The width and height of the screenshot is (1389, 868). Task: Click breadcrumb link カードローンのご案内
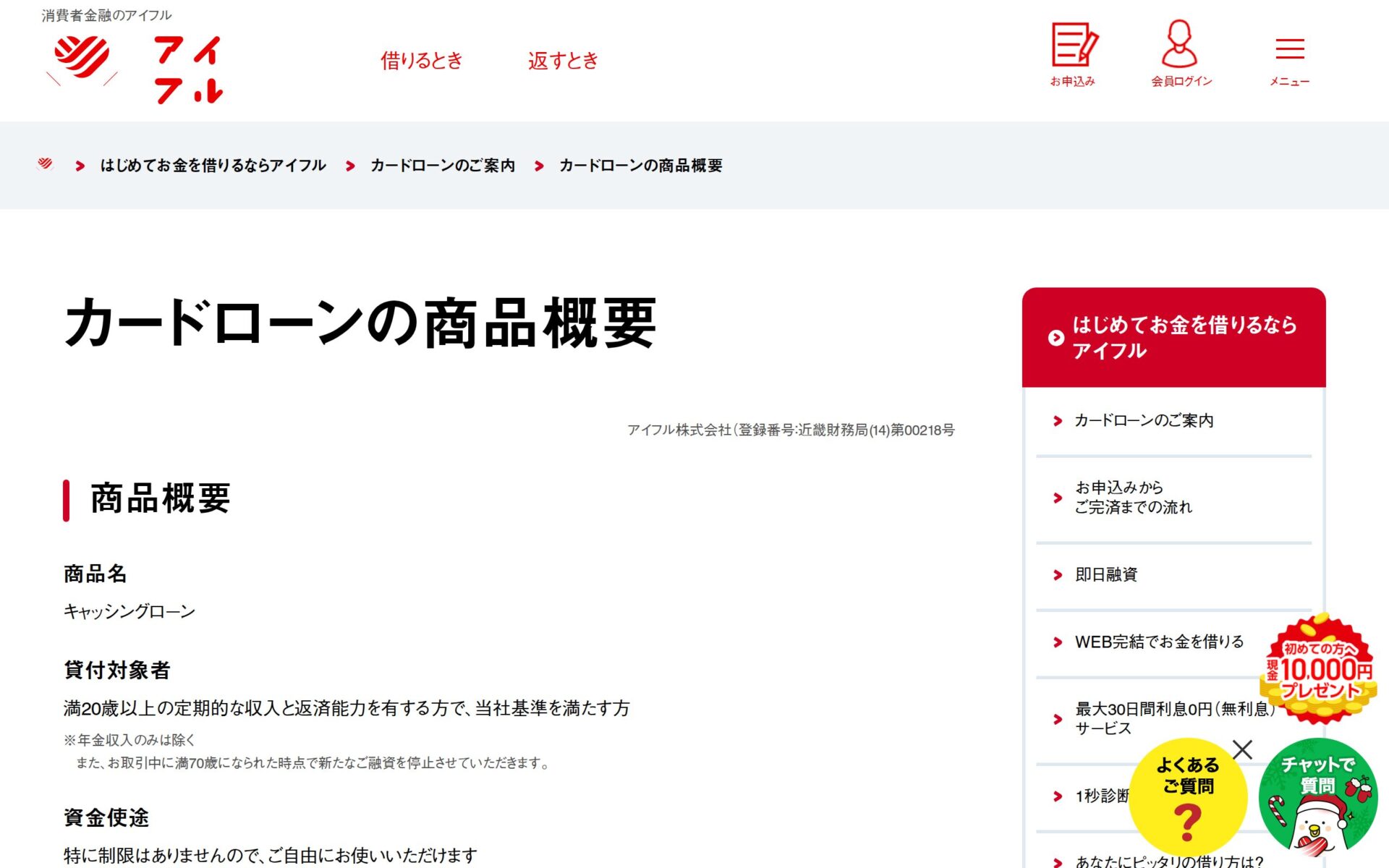(x=443, y=165)
